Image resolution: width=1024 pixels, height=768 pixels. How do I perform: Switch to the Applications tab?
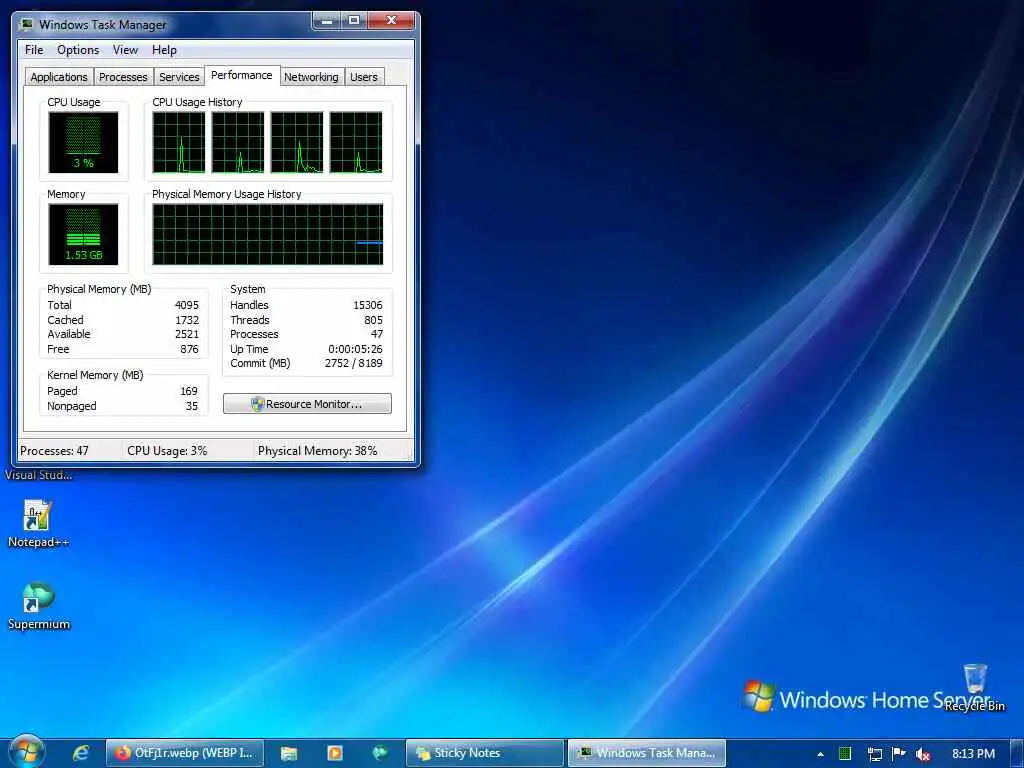pyautogui.click(x=59, y=77)
